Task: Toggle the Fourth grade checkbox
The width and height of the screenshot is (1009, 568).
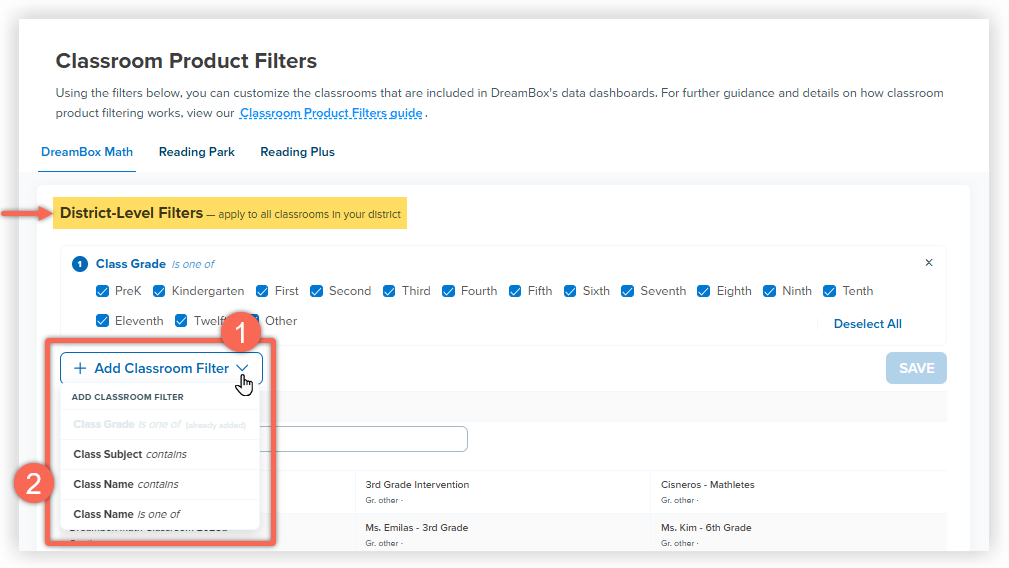Action: [449, 291]
